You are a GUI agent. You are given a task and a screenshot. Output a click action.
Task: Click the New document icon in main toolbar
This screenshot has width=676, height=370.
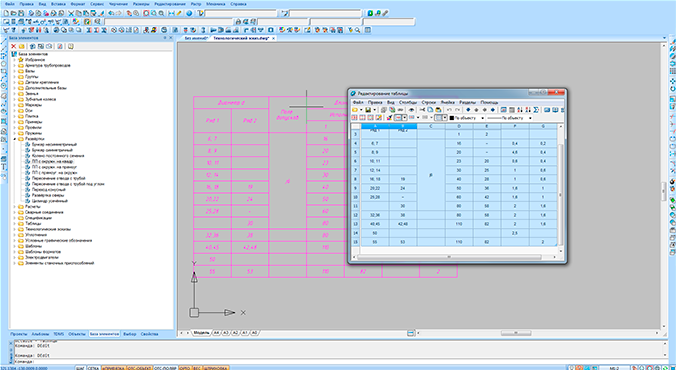tap(6, 13)
